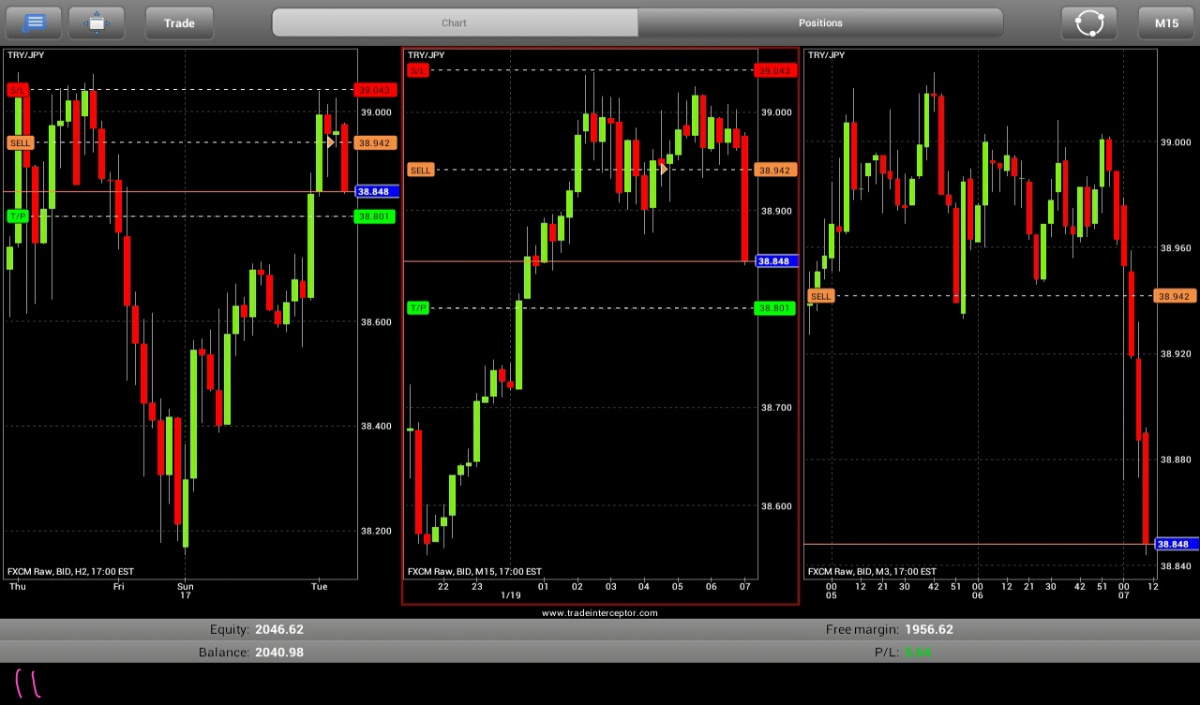Click the 38.848 current price tag on H2 chart

[x=377, y=191]
